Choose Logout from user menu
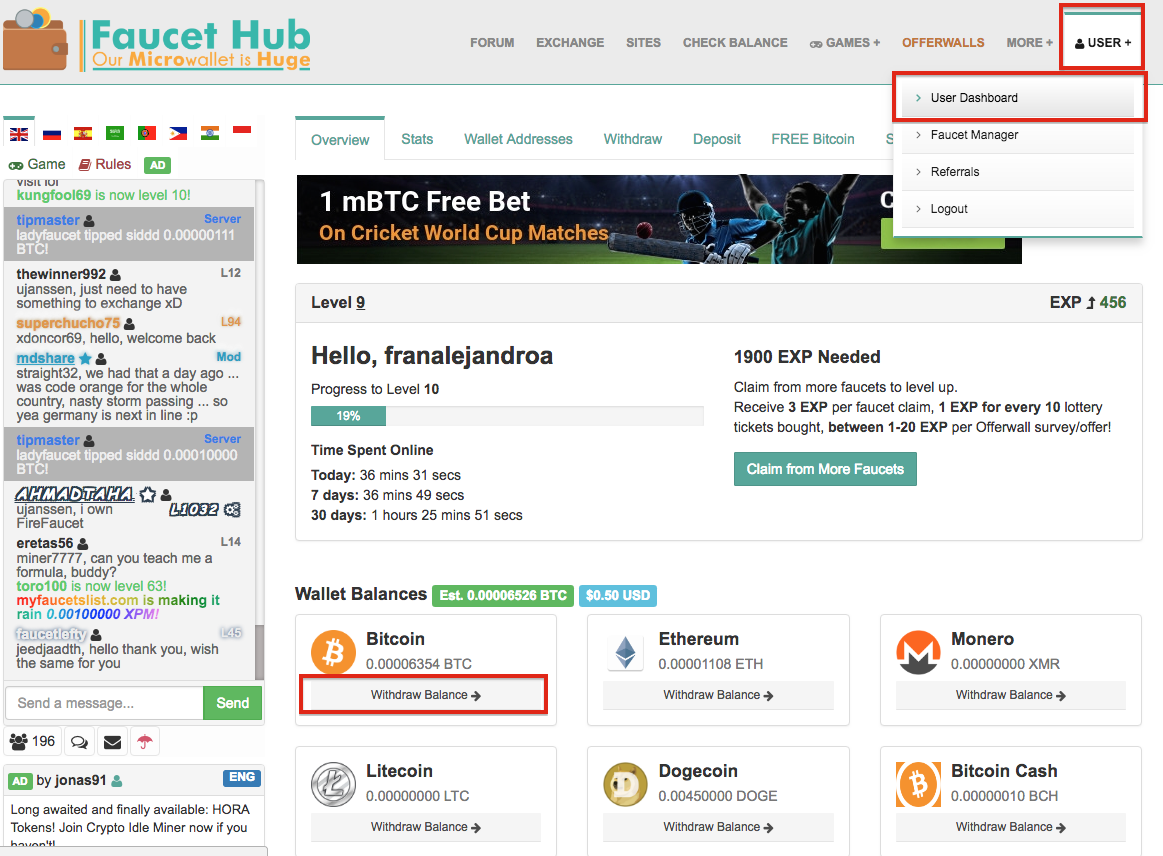This screenshot has height=856, width=1163. (x=1018, y=209)
